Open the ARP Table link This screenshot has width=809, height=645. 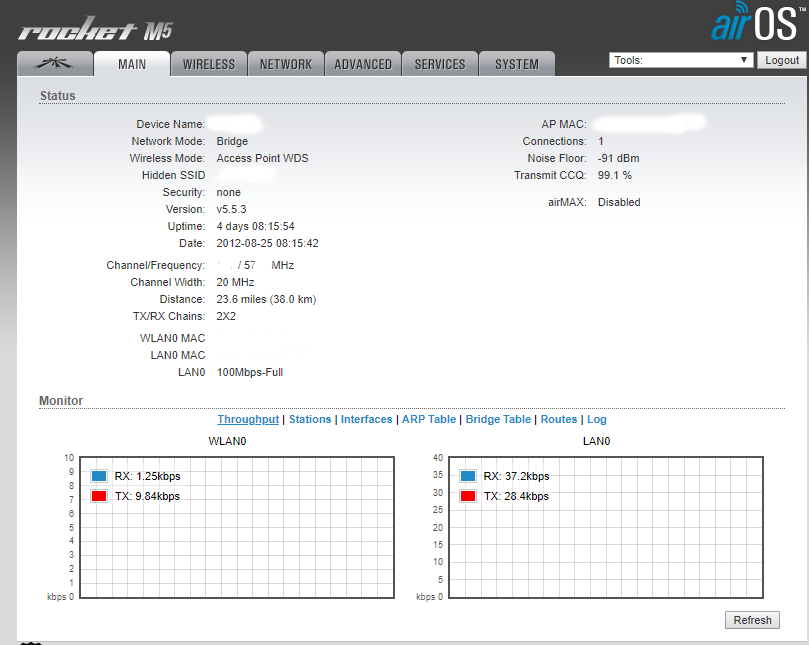click(429, 419)
